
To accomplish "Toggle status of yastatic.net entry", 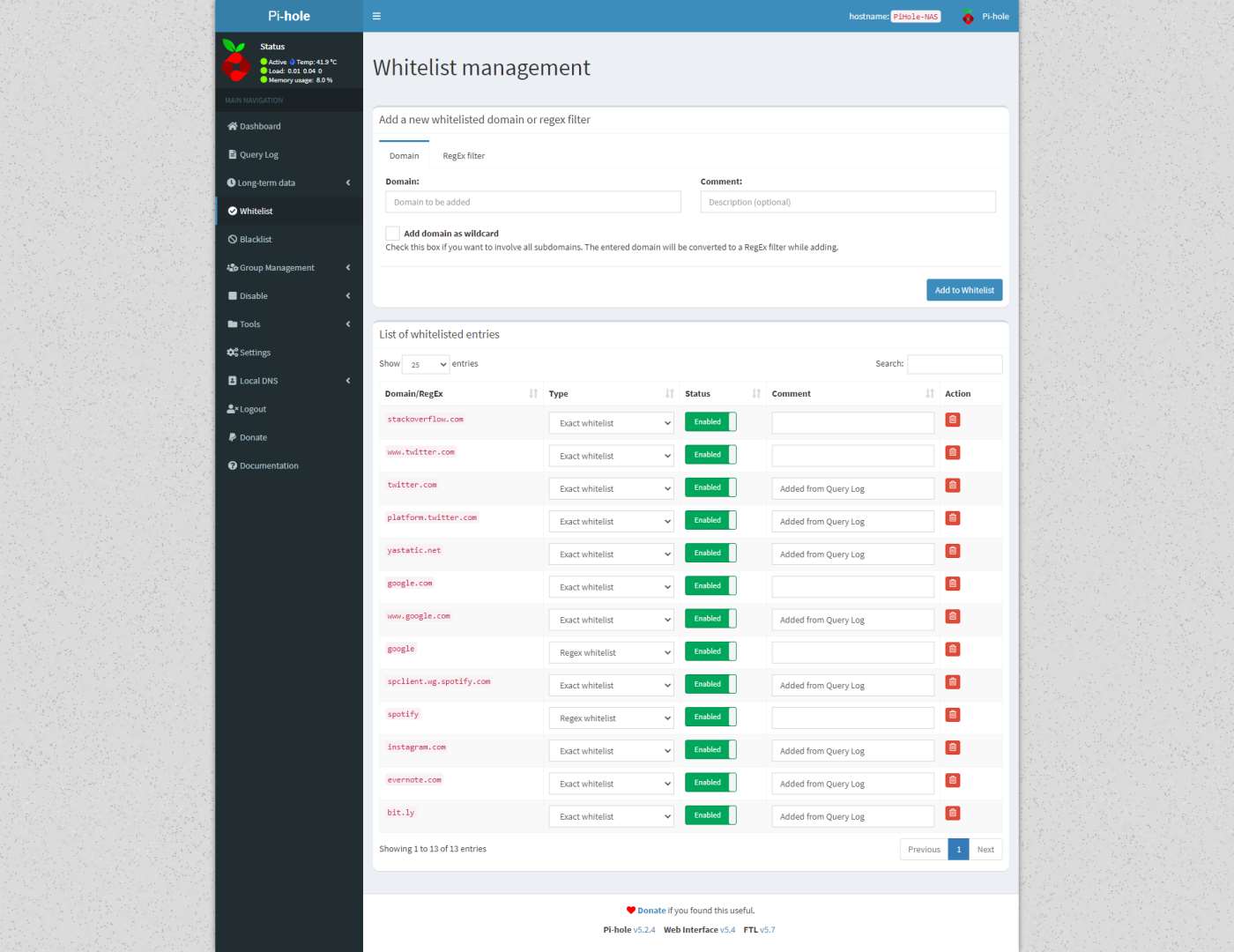I will 710,554.
